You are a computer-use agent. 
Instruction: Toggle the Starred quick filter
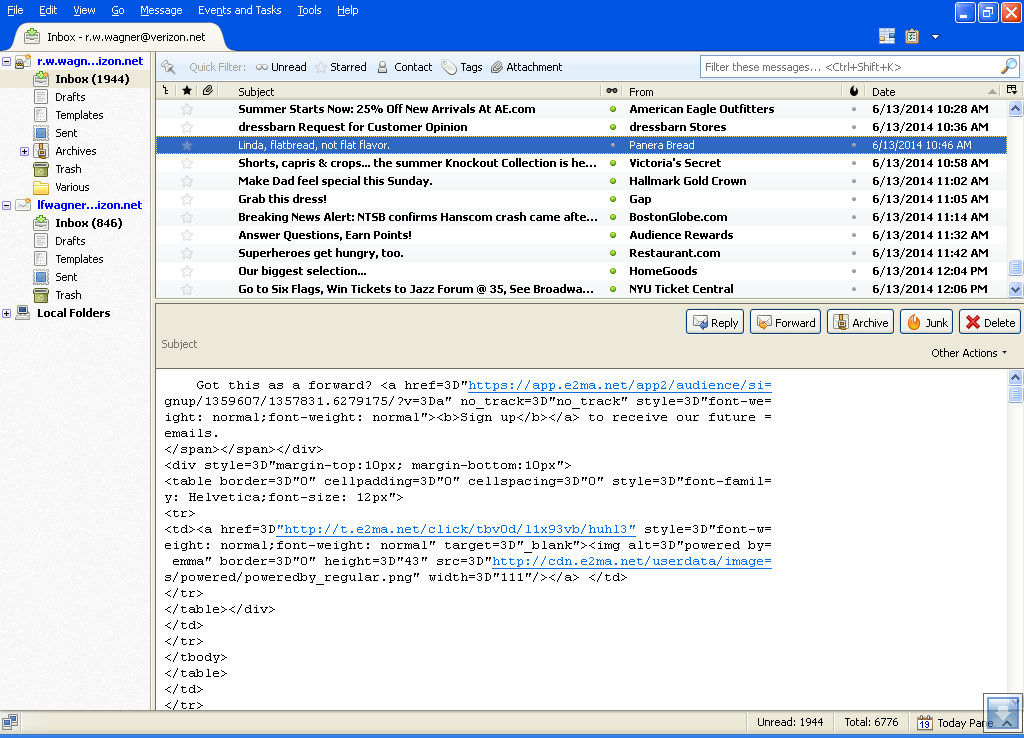pos(340,67)
